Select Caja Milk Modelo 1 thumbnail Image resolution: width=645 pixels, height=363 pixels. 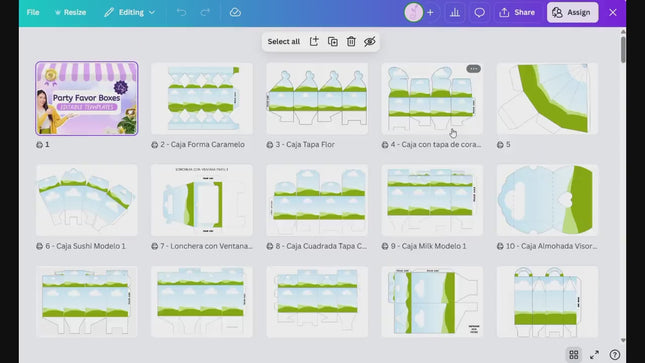pyautogui.click(x=432, y=200)
